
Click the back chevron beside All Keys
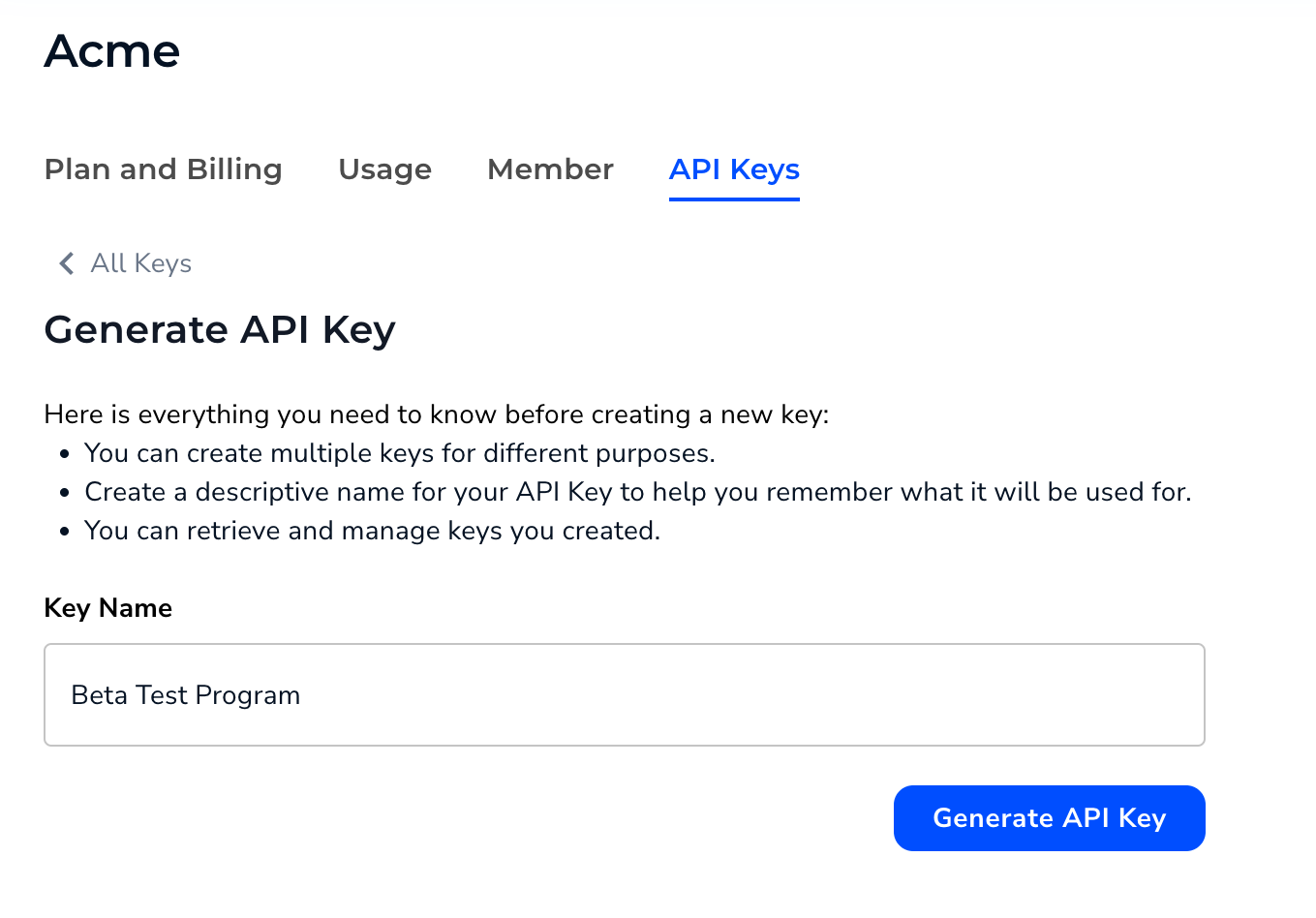pyautogui.click(x=66, y=263)
